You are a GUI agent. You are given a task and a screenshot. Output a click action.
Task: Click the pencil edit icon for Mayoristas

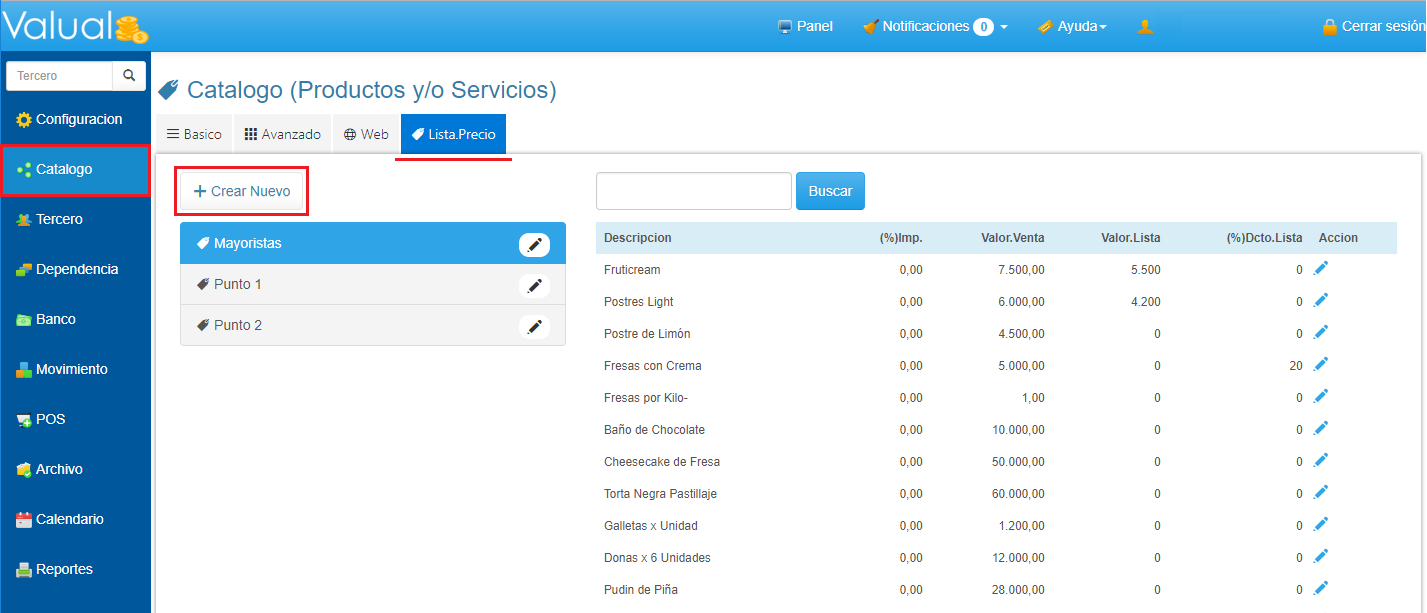click(534, 244)
